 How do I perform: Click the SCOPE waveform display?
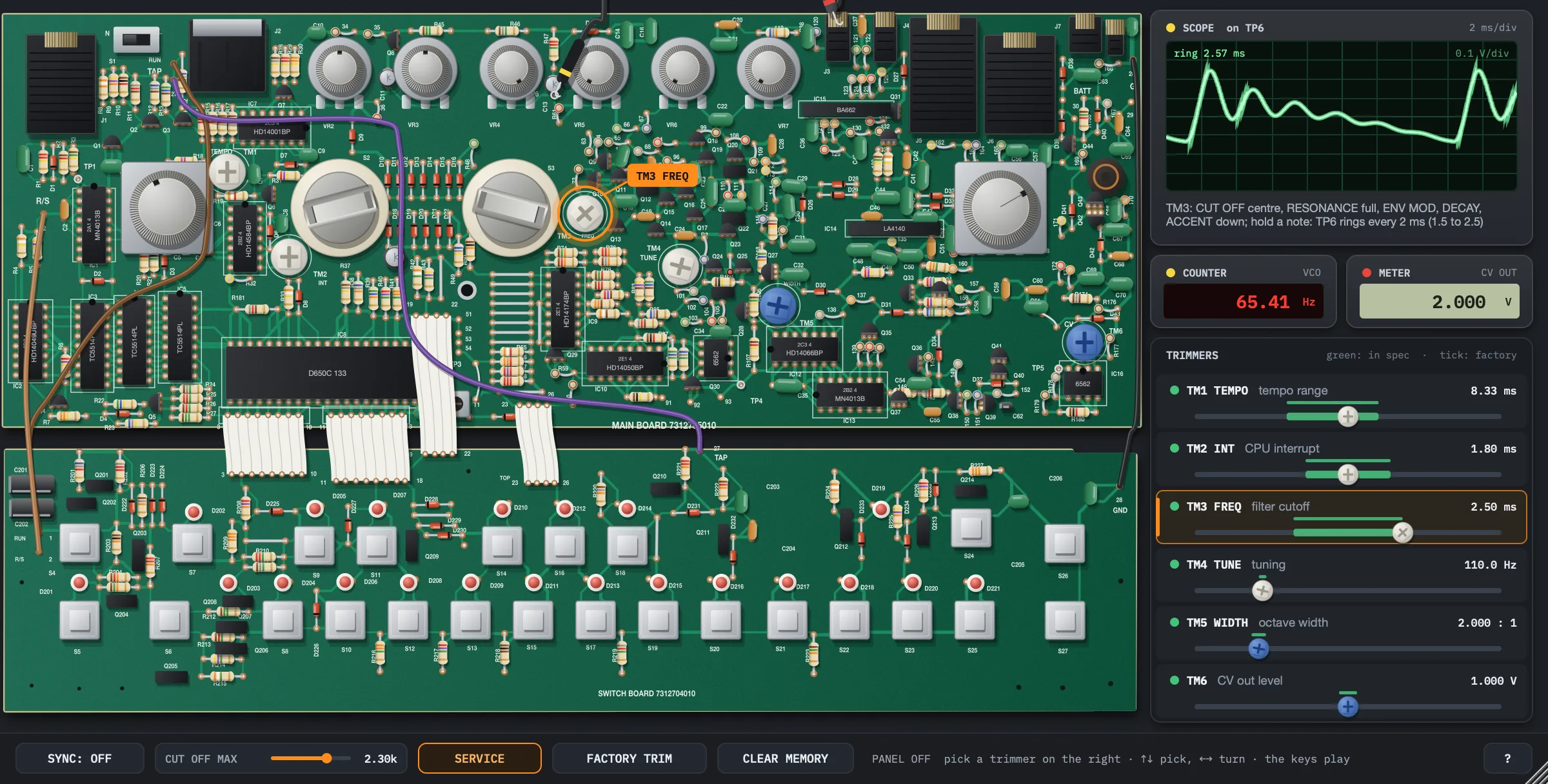(1341, 116)
